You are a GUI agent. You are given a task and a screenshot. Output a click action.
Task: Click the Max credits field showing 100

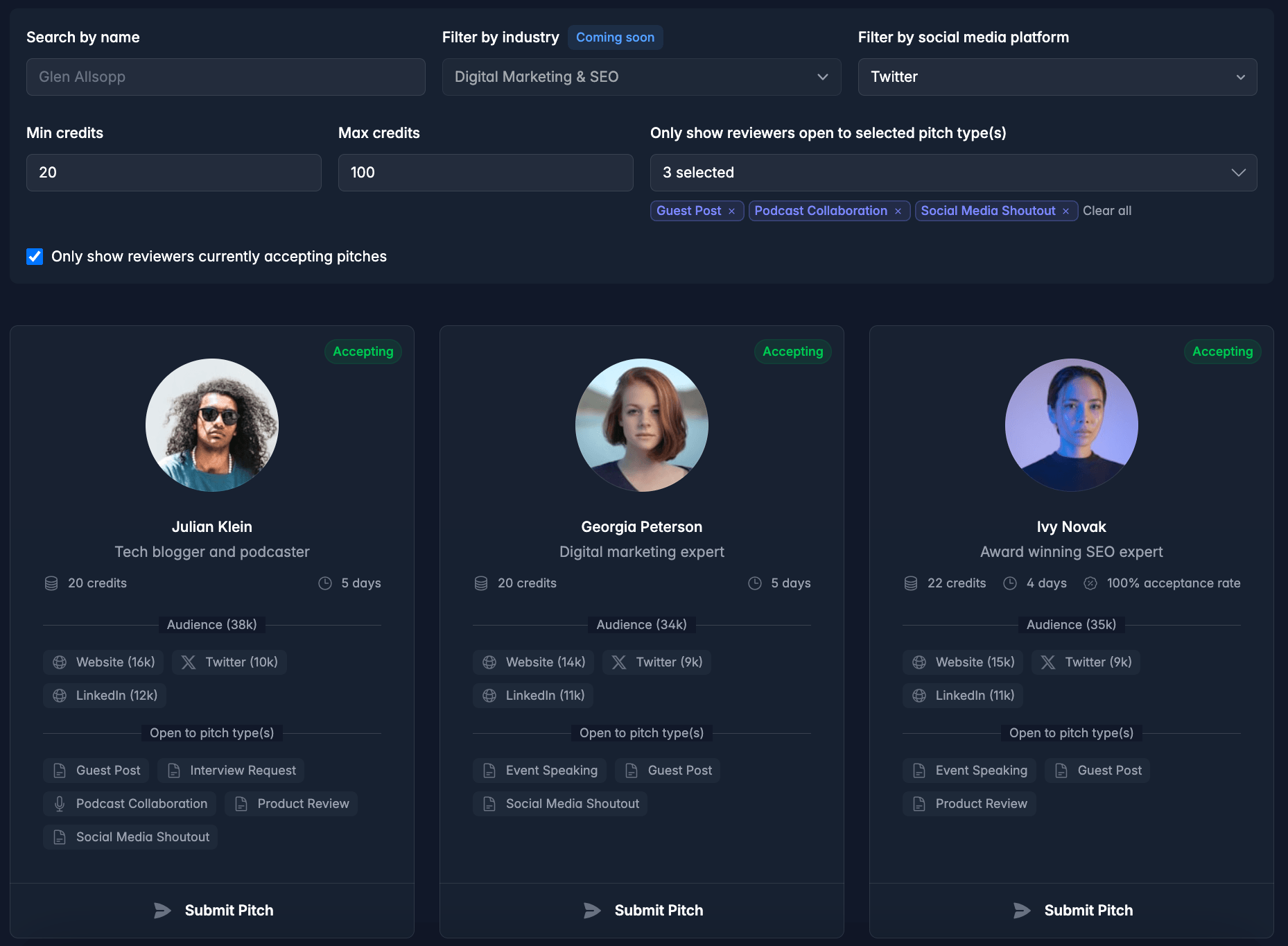click(485, 173)
